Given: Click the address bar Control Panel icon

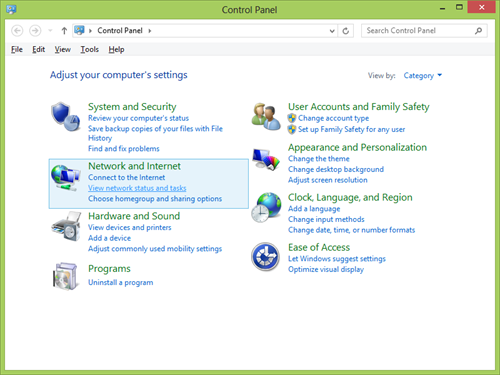Looking at the screenshot, I should coord(79,30).
